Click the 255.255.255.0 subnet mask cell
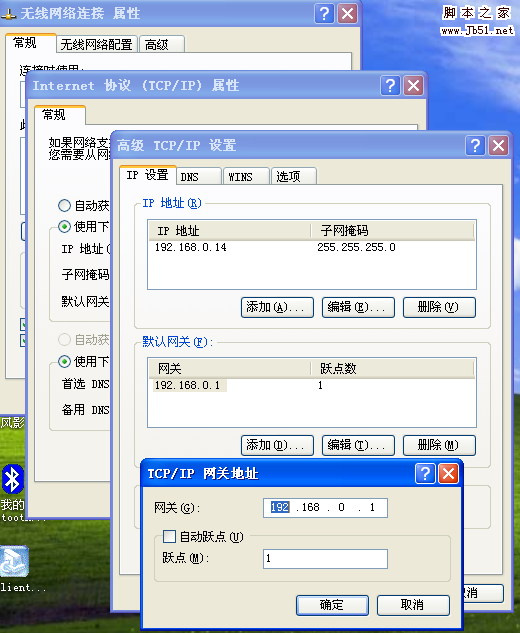The image size is (520, 633). click(x=356, y=247)
